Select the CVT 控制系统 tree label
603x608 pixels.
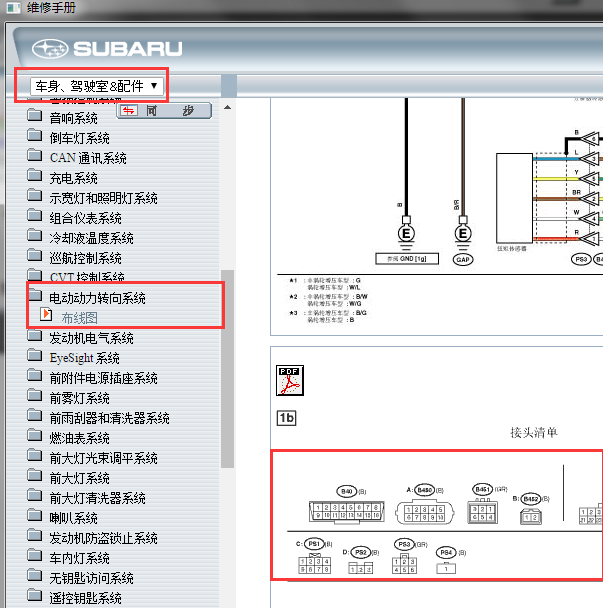(87, 277)
